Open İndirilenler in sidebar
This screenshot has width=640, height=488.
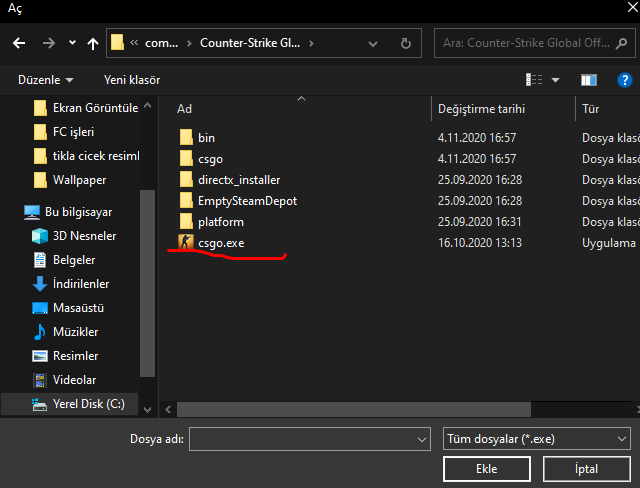pyautogui.click(x=71, y=284)
